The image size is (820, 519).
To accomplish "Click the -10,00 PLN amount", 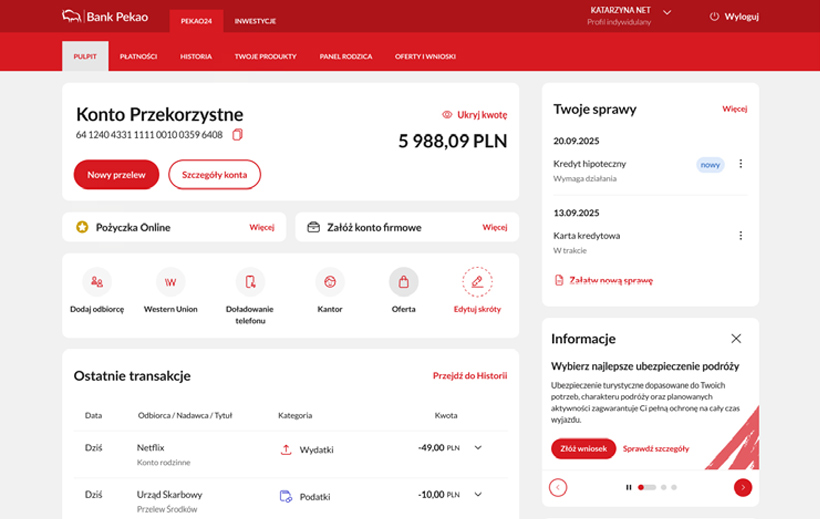I will click(439, 494).
